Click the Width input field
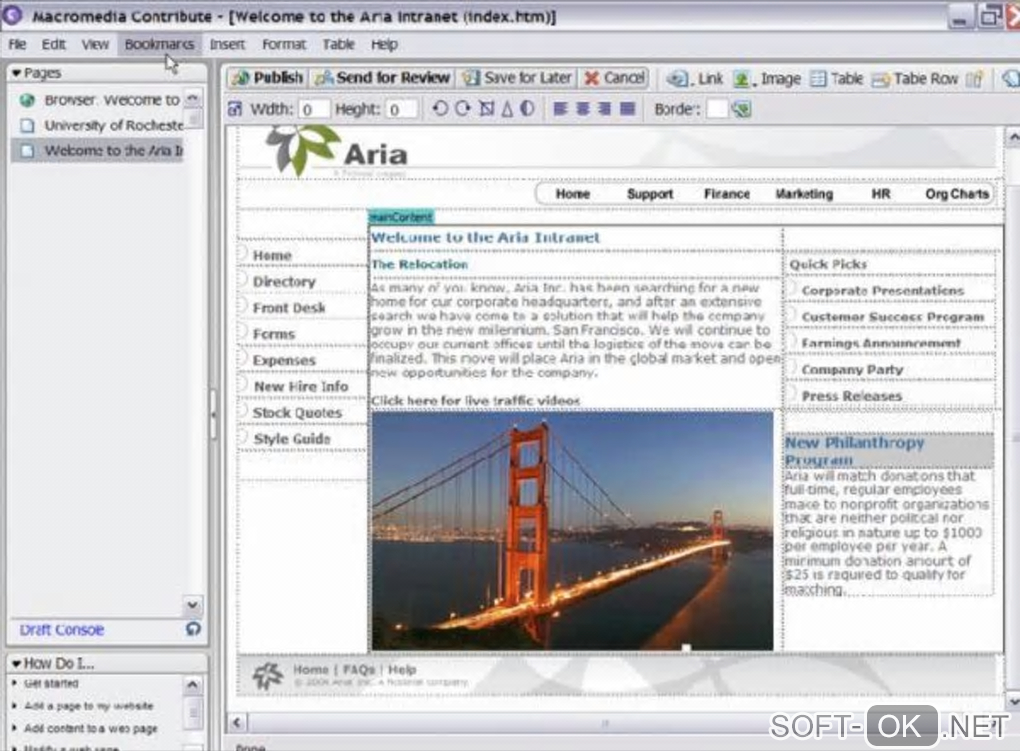Viewport: 1020px width, 751px height. coord(313,109)
